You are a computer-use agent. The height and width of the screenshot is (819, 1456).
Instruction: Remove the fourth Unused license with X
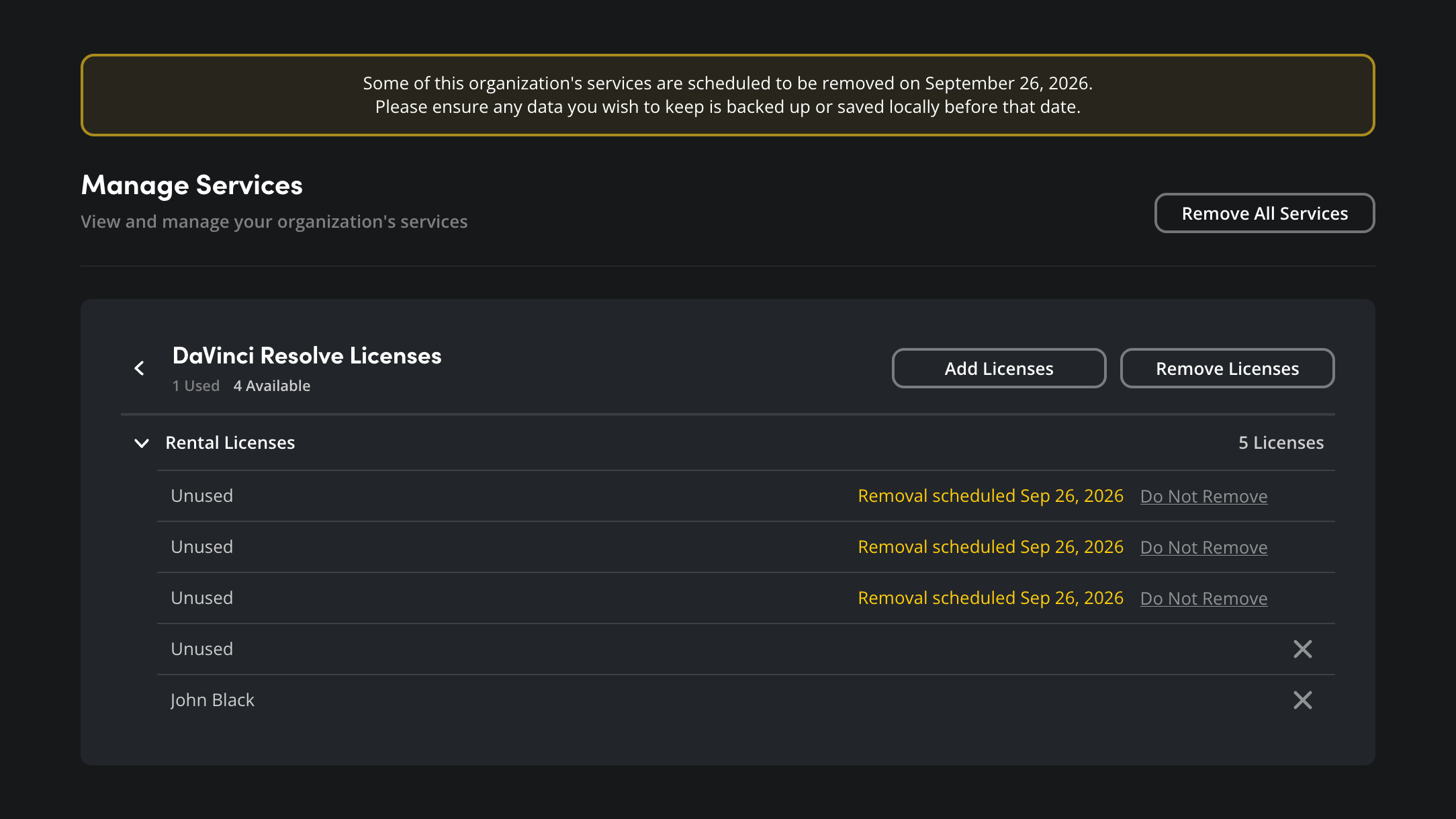pyautogui.click(x=1302, y=649)
